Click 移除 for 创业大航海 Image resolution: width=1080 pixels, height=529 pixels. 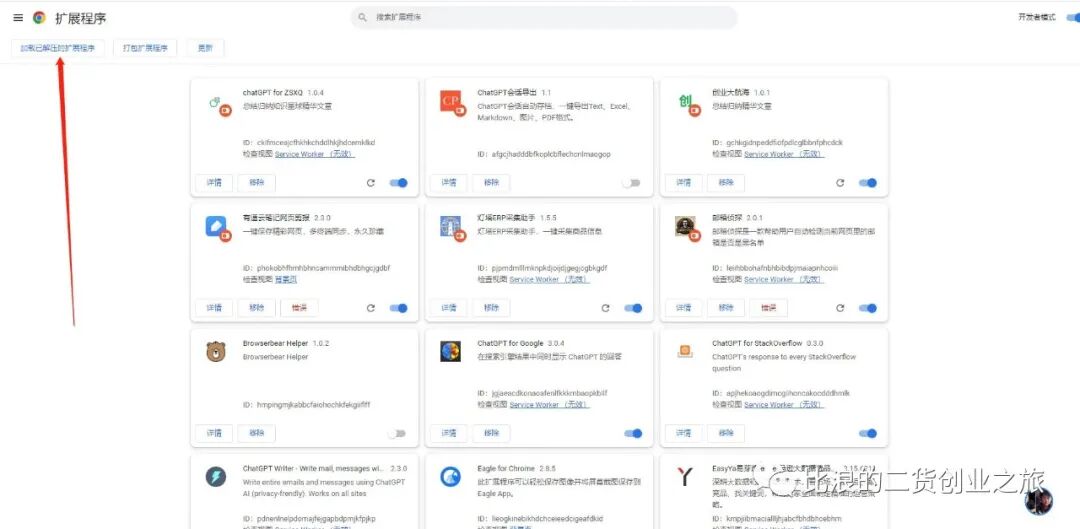coord(726,183)
